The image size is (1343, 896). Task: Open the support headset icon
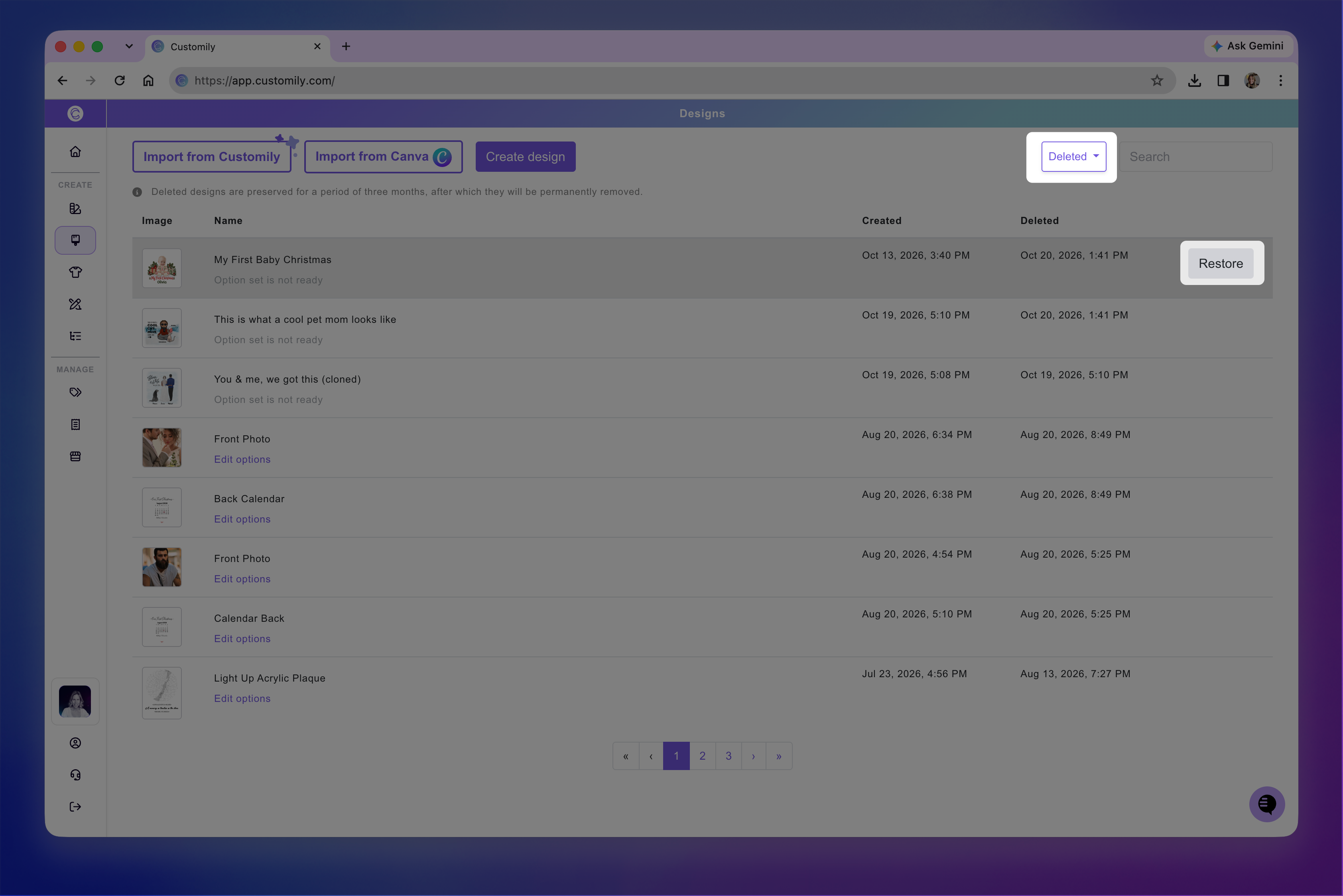coord(75,775)
